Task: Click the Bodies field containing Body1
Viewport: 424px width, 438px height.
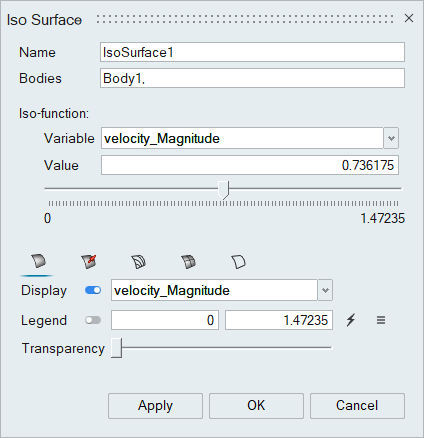Action: pyautogui.click(x=252, y=78)
